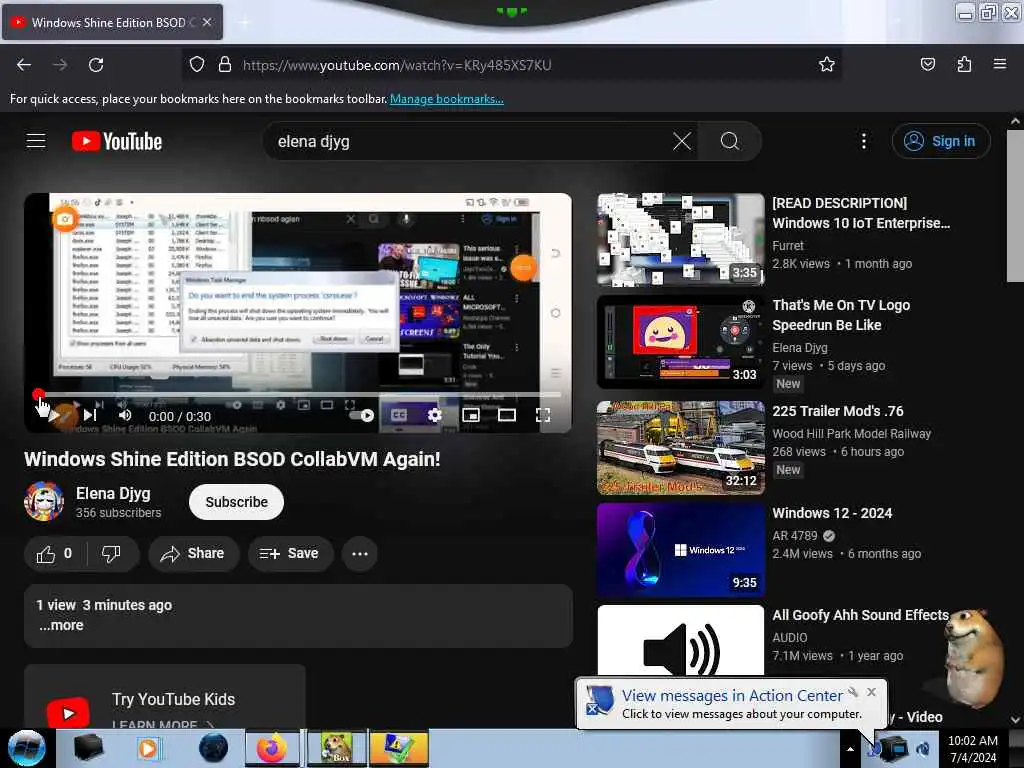This screenshot has height=768, width=1024.
Task: Open YouTube settings three-dot menu
Action: point(863,141)
